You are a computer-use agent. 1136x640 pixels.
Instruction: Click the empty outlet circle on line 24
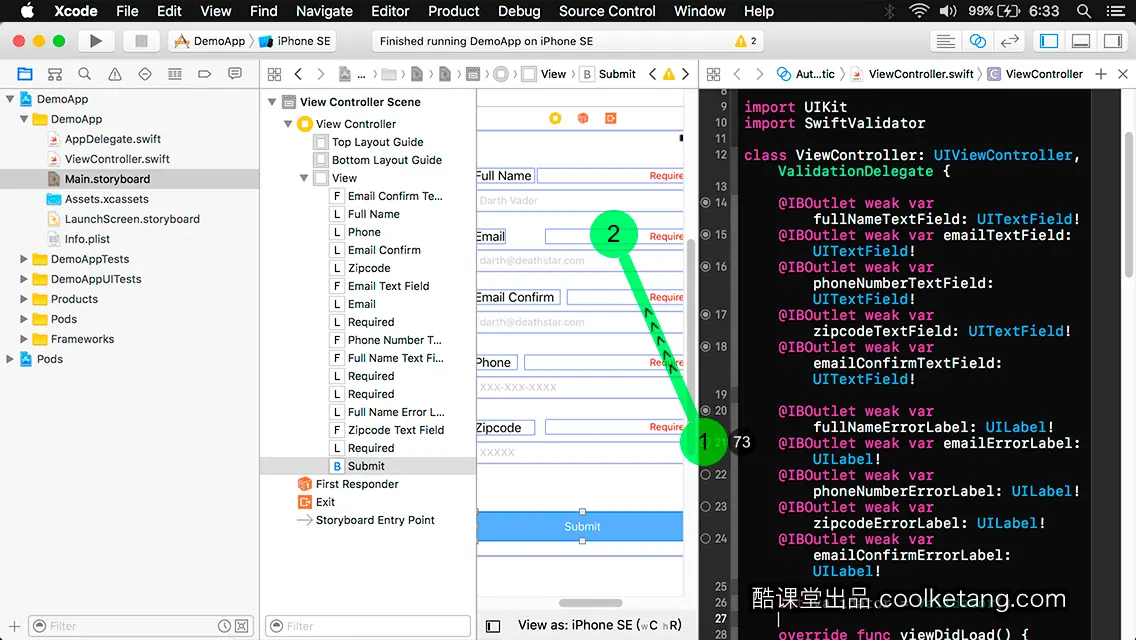[706, 539]
